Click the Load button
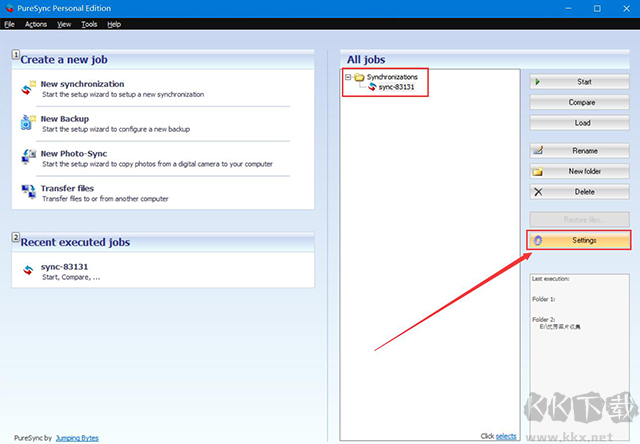Screen dimensions: 640x444 579,122
